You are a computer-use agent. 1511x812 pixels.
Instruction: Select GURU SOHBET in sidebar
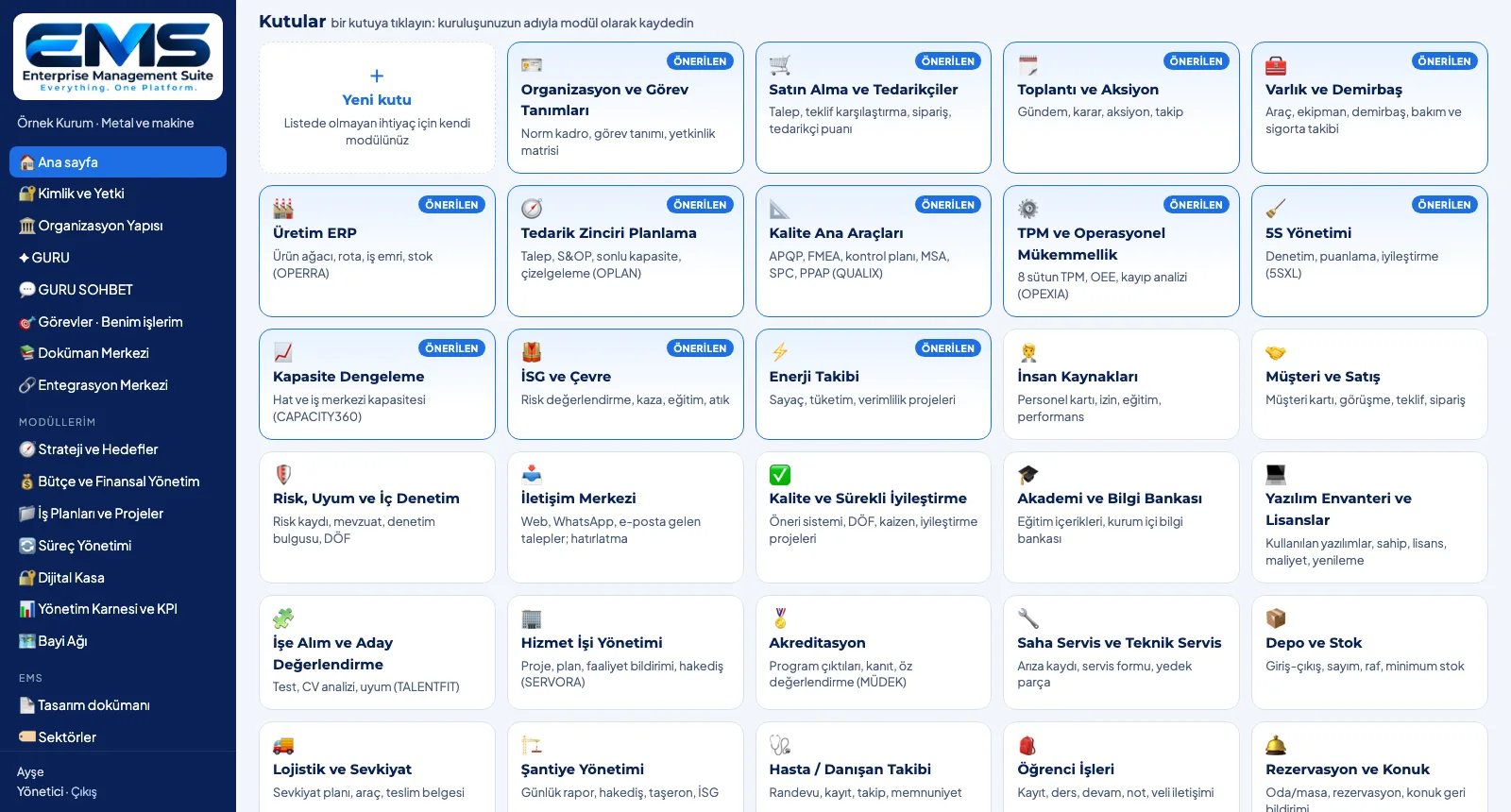(118, 290)
